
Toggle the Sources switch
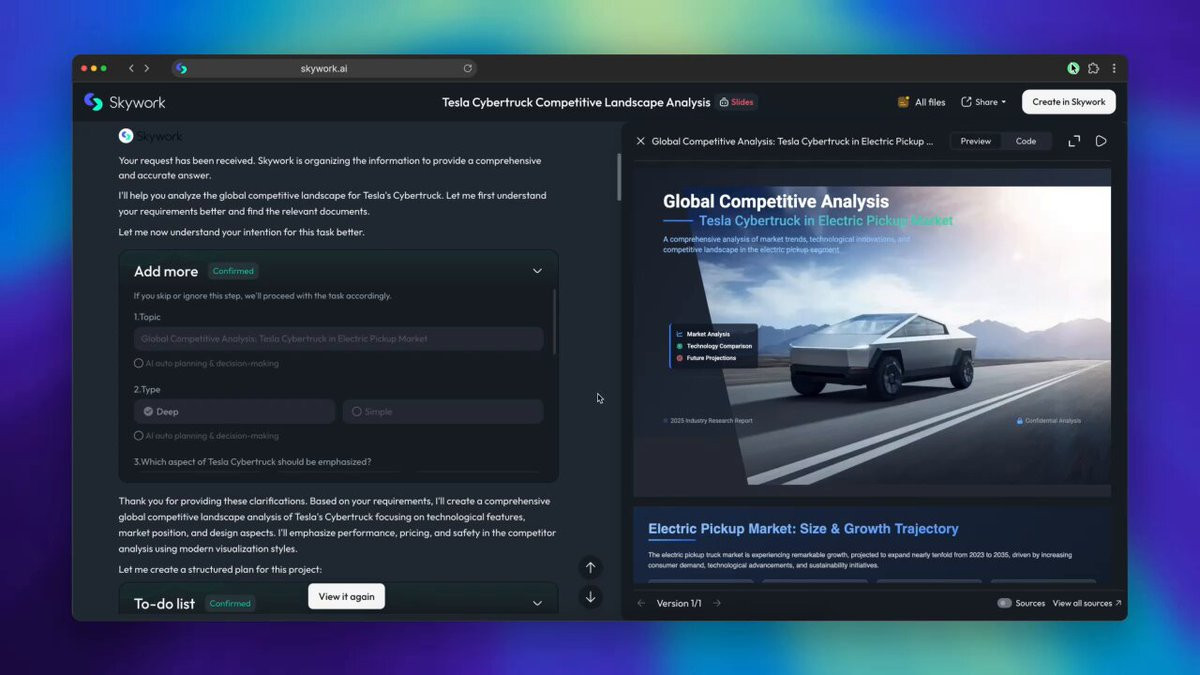point(1004,603)
